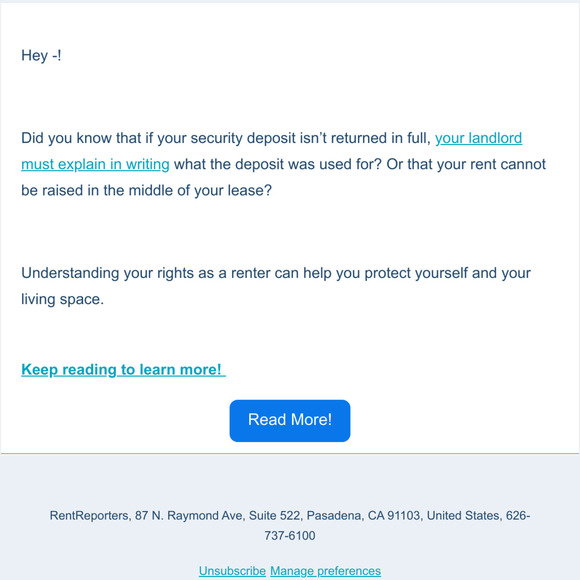Click the 'living space.' text line
The width and height of the screenshot is (580, 580).
(x=63, y=299)
